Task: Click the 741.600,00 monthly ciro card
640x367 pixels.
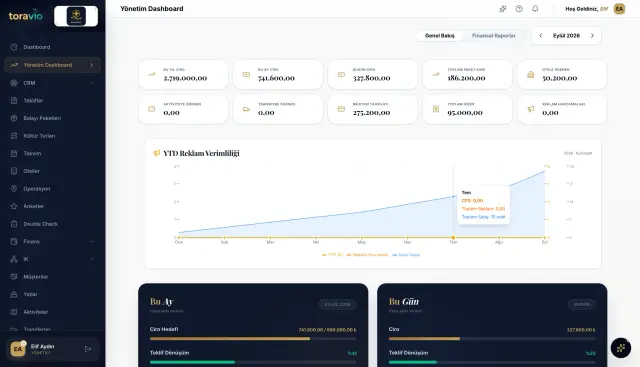Action: pyautogui.click(x=278, y=75)
